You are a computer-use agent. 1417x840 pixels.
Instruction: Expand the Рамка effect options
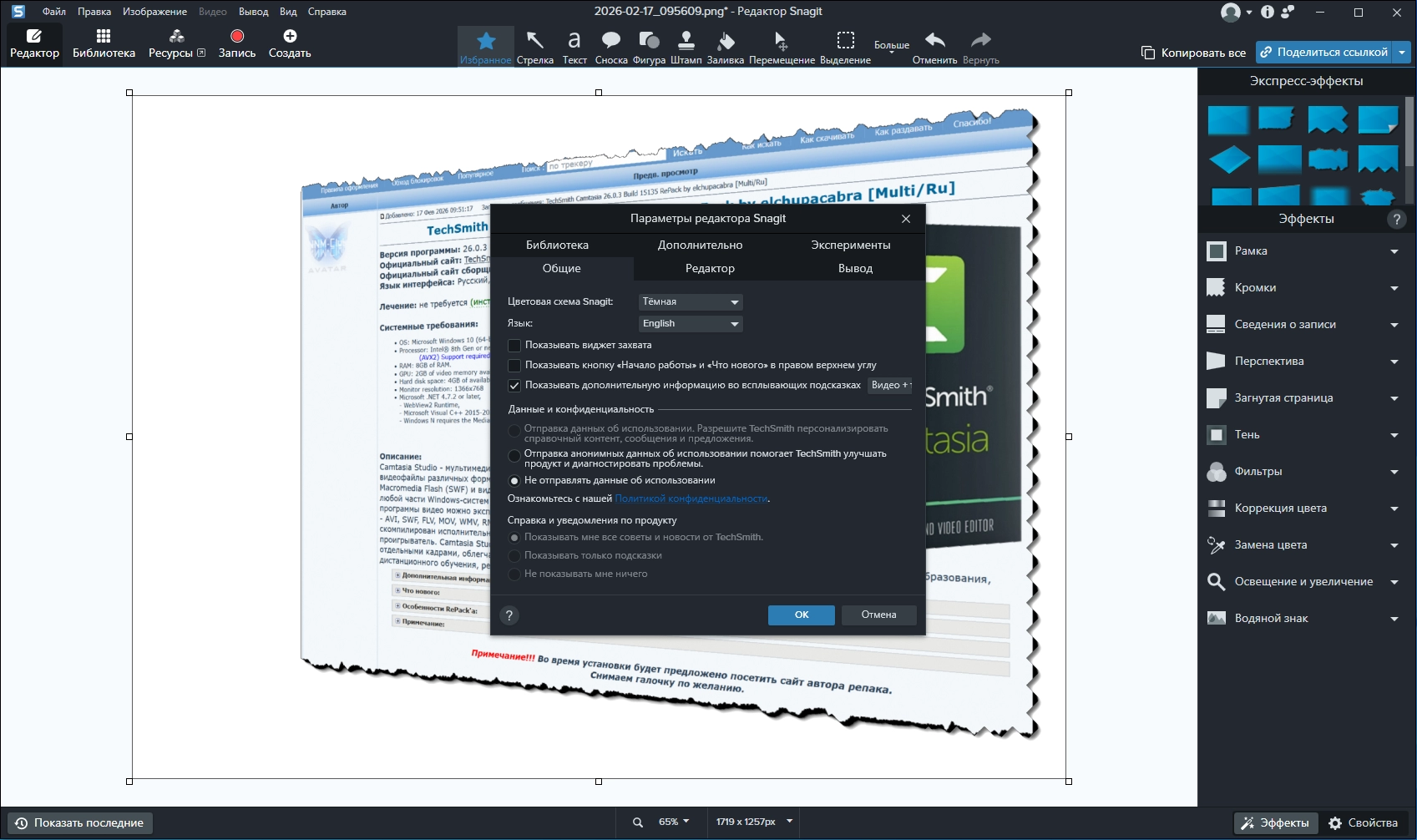1394,251
